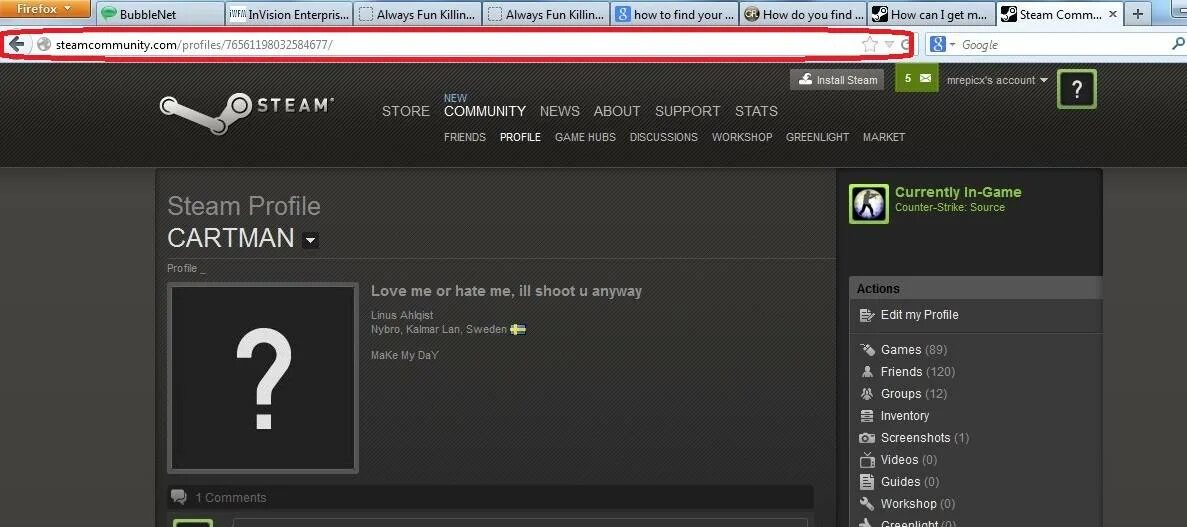
Task: Click the question mark avatar in header
Action: tap(1076, 89)
